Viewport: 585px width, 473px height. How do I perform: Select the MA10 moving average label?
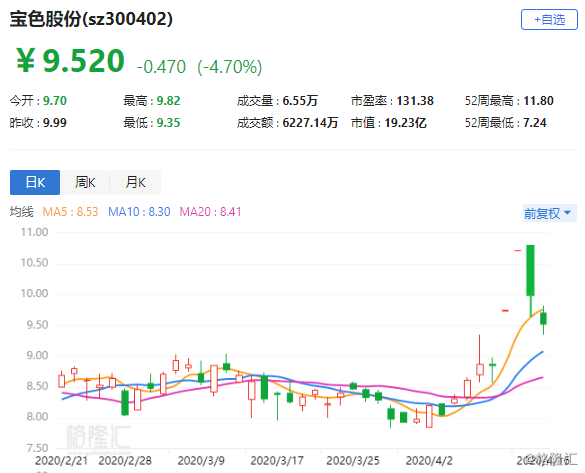(x=139, y=212)
